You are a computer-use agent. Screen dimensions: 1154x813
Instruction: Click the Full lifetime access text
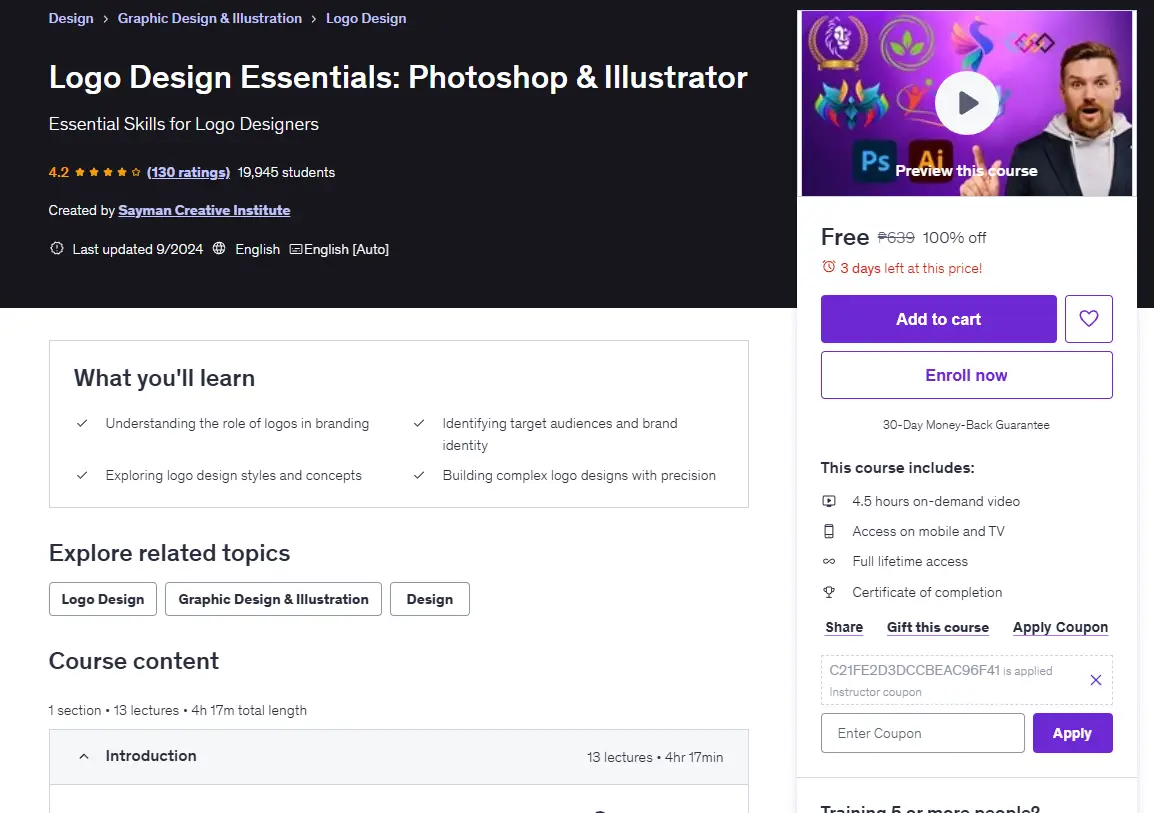pos(910,561)
